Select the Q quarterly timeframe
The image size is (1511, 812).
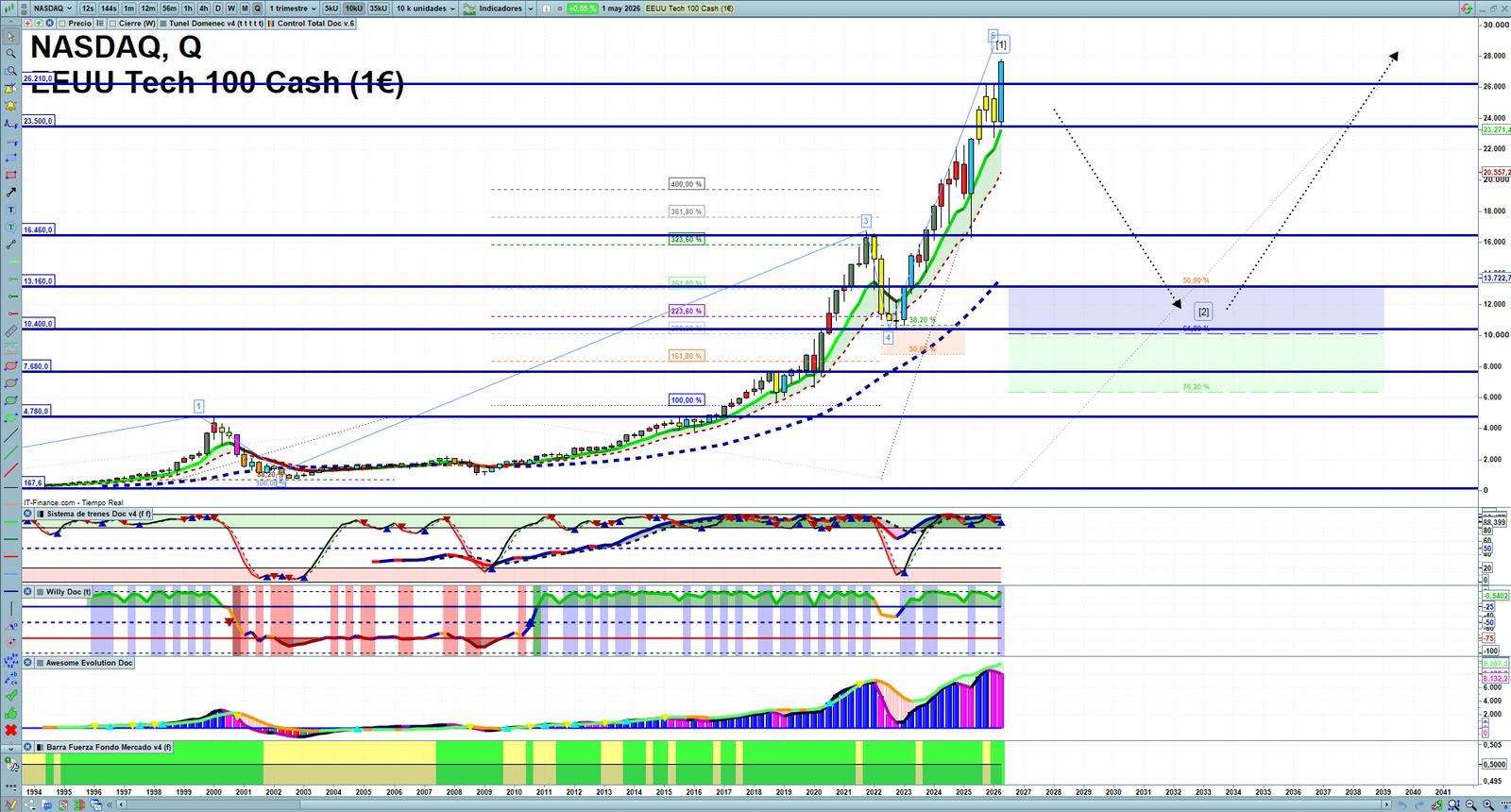[x=257, y=8]
